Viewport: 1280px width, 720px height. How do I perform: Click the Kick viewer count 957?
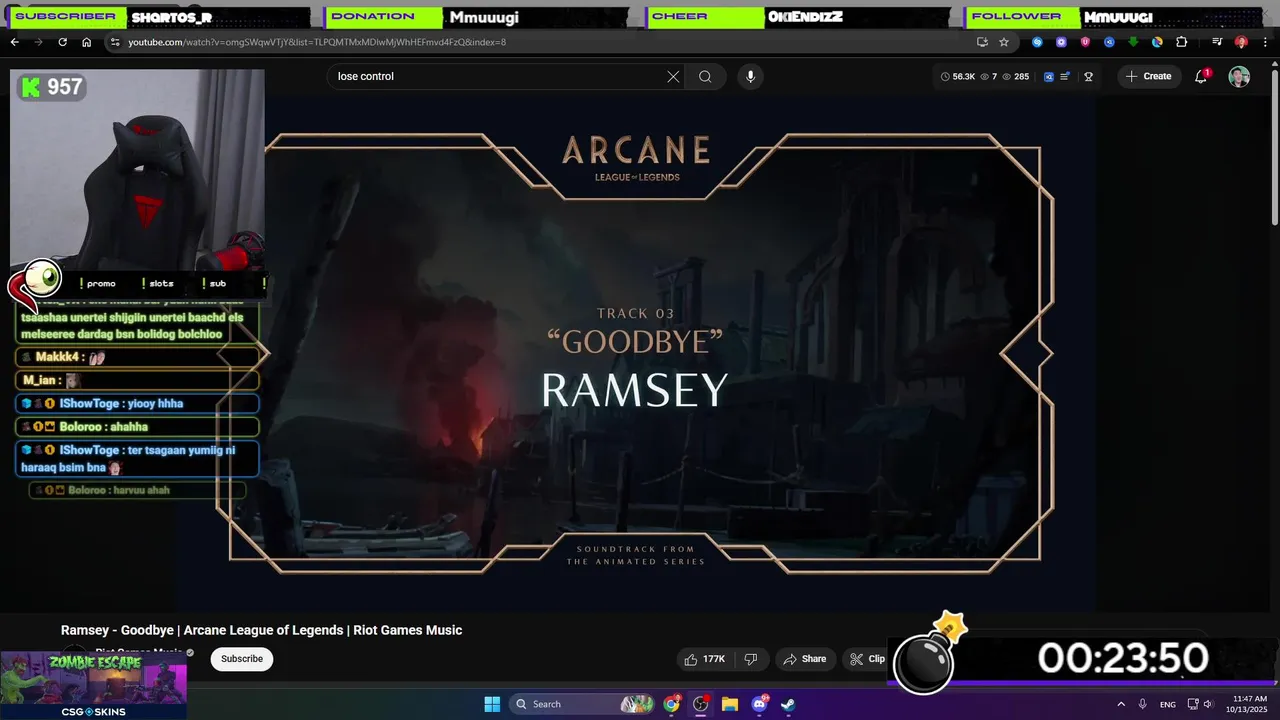coord(51,87)
